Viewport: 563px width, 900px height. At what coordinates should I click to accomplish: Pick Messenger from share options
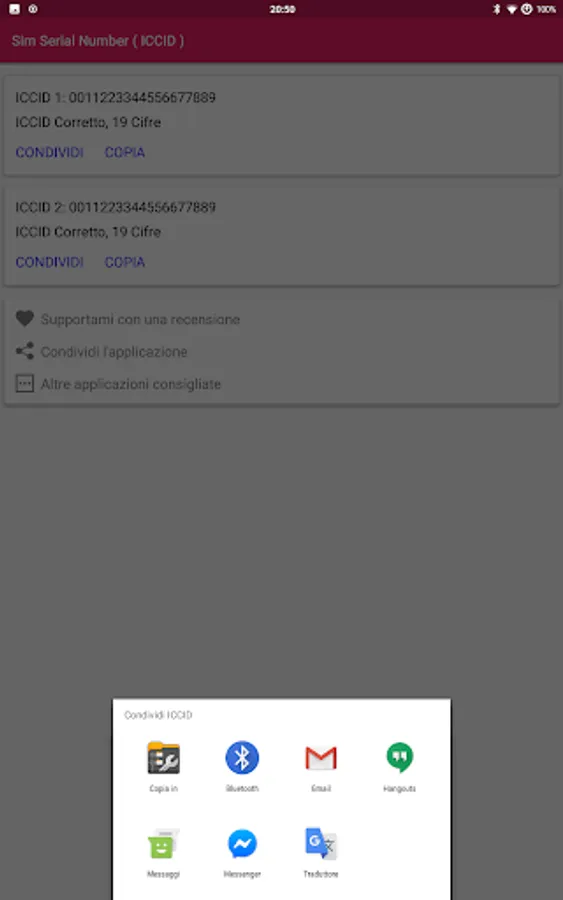pos(242,844)
